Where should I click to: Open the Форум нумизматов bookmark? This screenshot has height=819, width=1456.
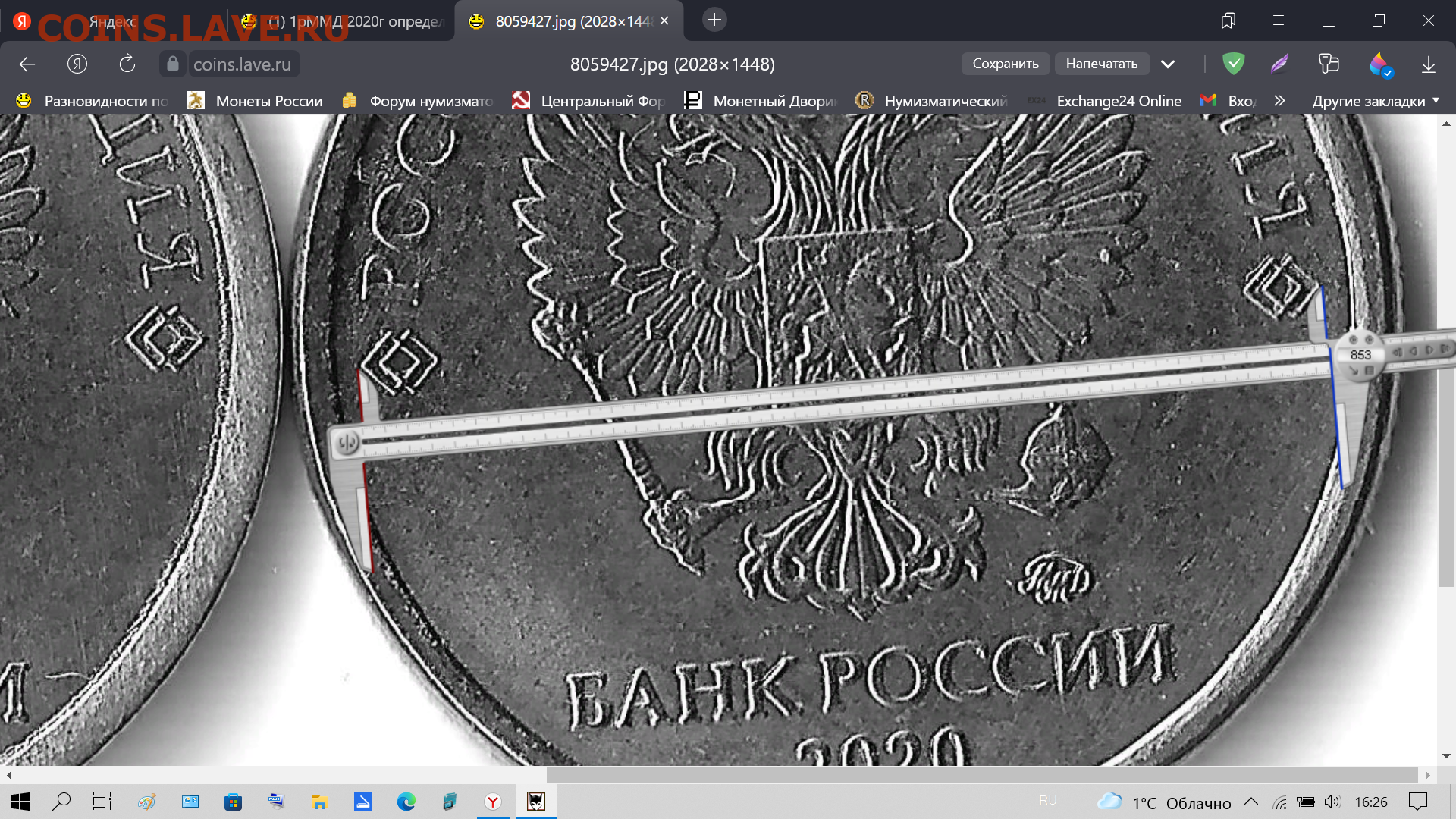[x=418, y=101]
